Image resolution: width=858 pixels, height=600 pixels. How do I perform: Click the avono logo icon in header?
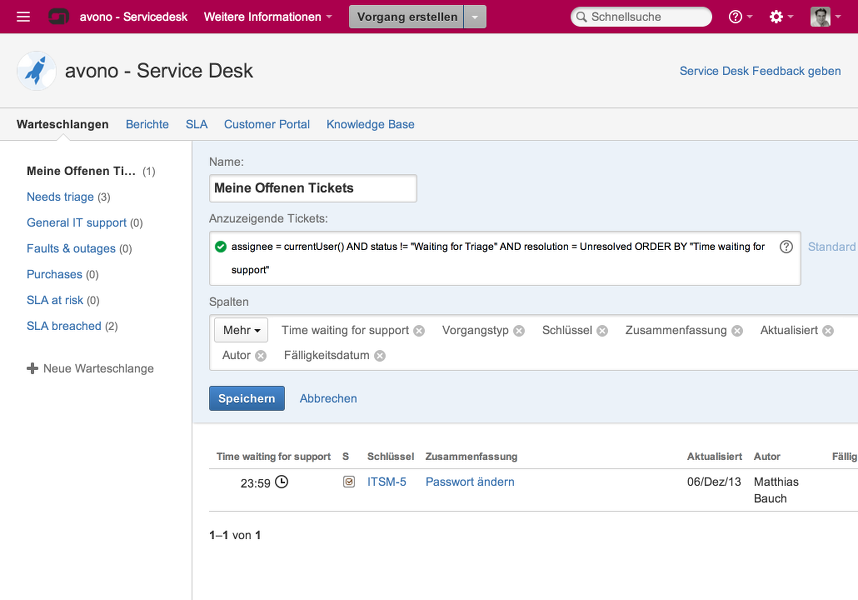click(x=59, y=17)
